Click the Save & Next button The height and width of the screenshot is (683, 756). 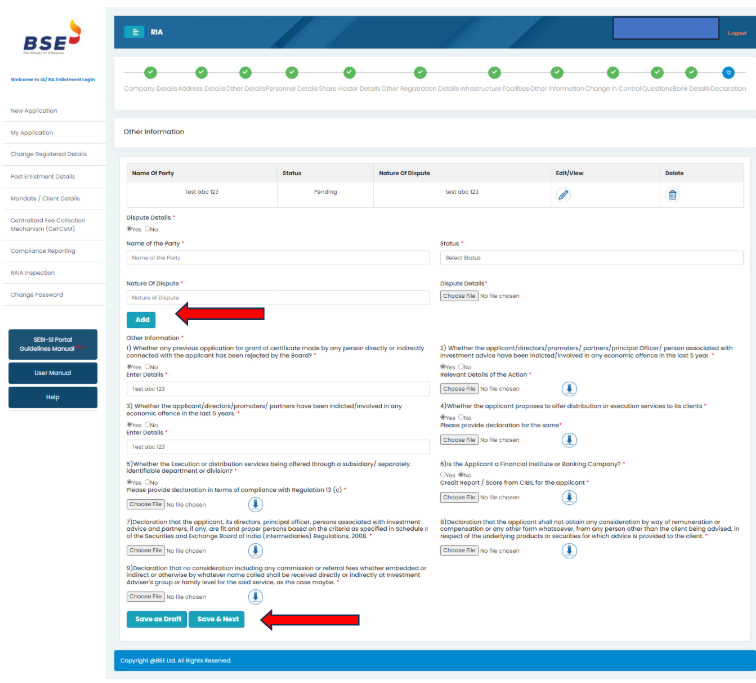[217, 619]
